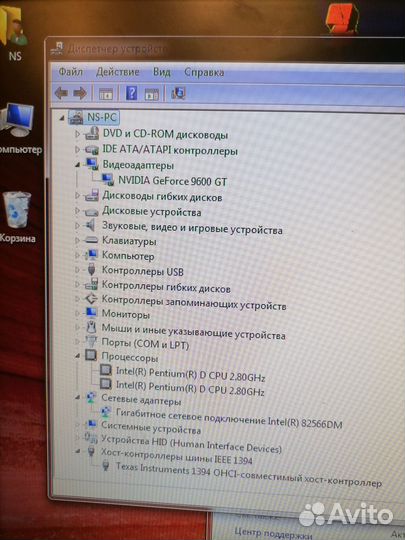This screenshot has width=405, height=540.
Task: Click the Процессоры chip icon
Action: (91, 356)
